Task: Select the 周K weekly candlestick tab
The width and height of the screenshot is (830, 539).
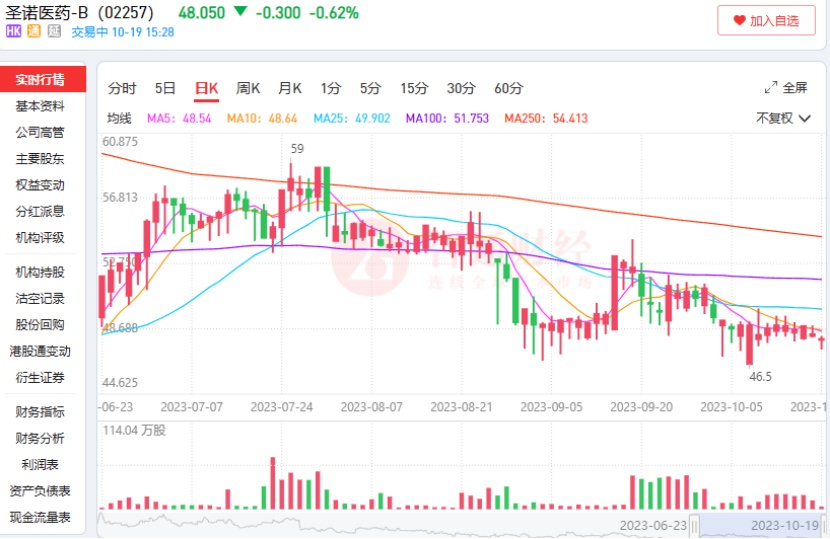Action: (x=248, y=88)
